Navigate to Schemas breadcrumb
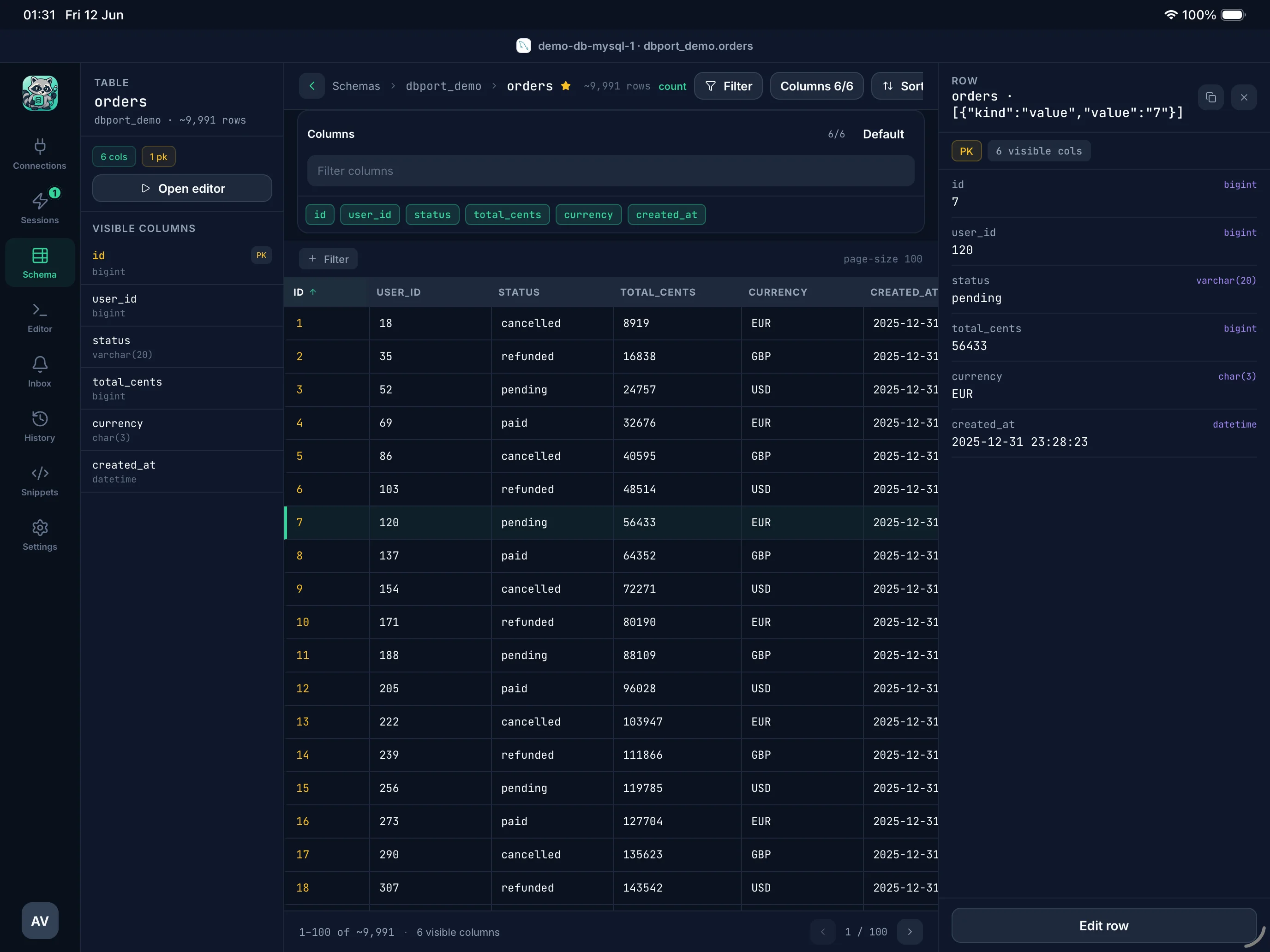This screenshot has height=952, width=1270. click(x=356, y=85)
